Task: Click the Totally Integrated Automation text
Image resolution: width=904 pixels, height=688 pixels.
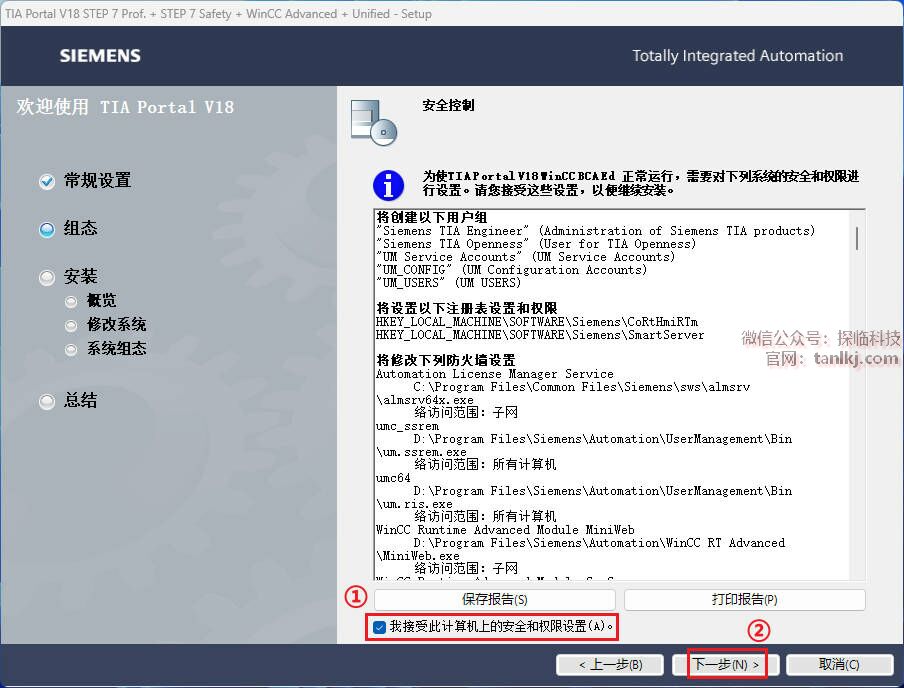Action: click(x=737, y=56)
